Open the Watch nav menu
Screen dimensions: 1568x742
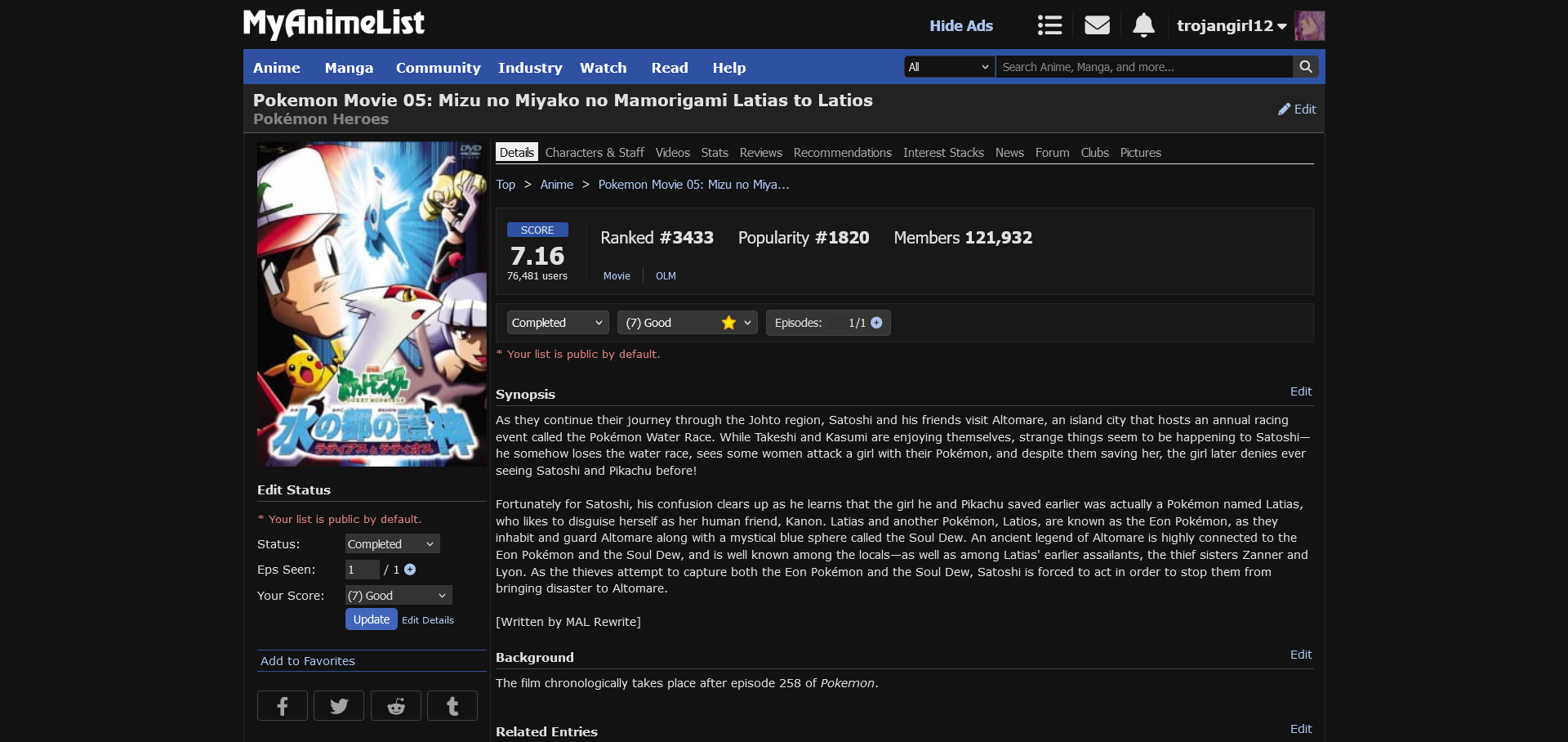604,68
